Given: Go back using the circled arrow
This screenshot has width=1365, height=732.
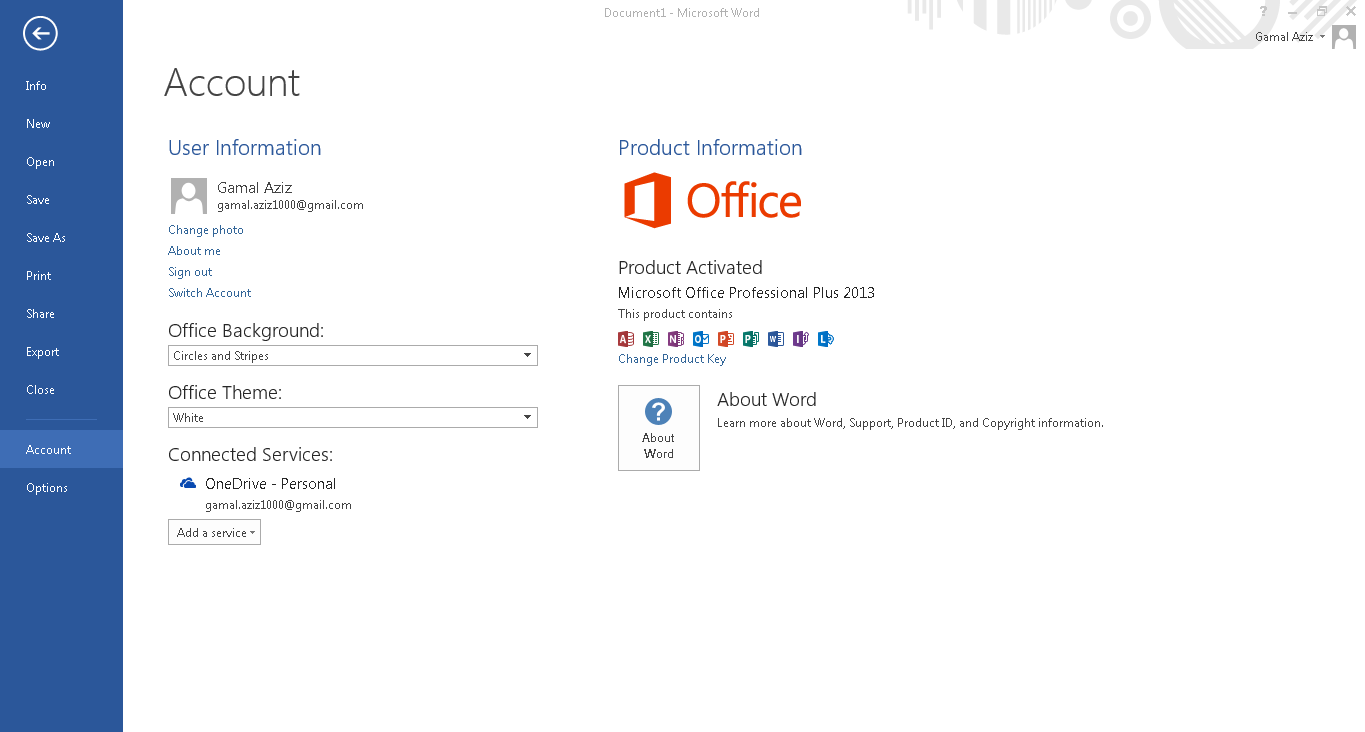Looking at the screenshot, I should click(40, 34).
